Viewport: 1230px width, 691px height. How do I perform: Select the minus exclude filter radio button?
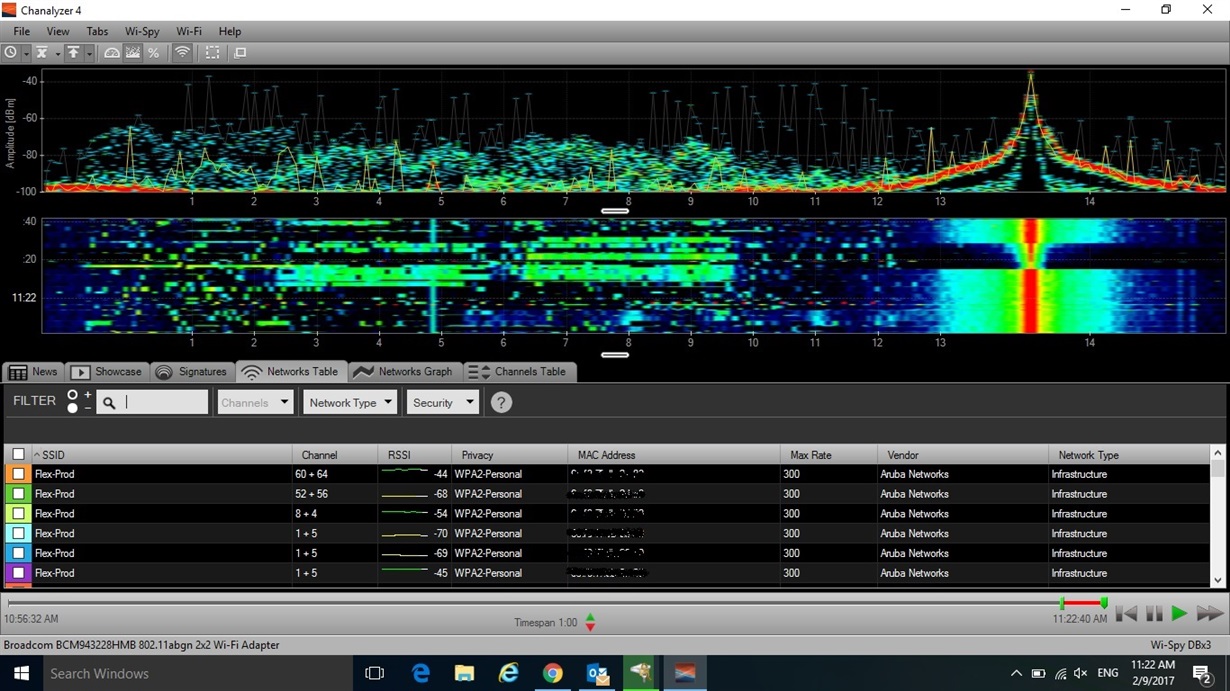point(72,408)
